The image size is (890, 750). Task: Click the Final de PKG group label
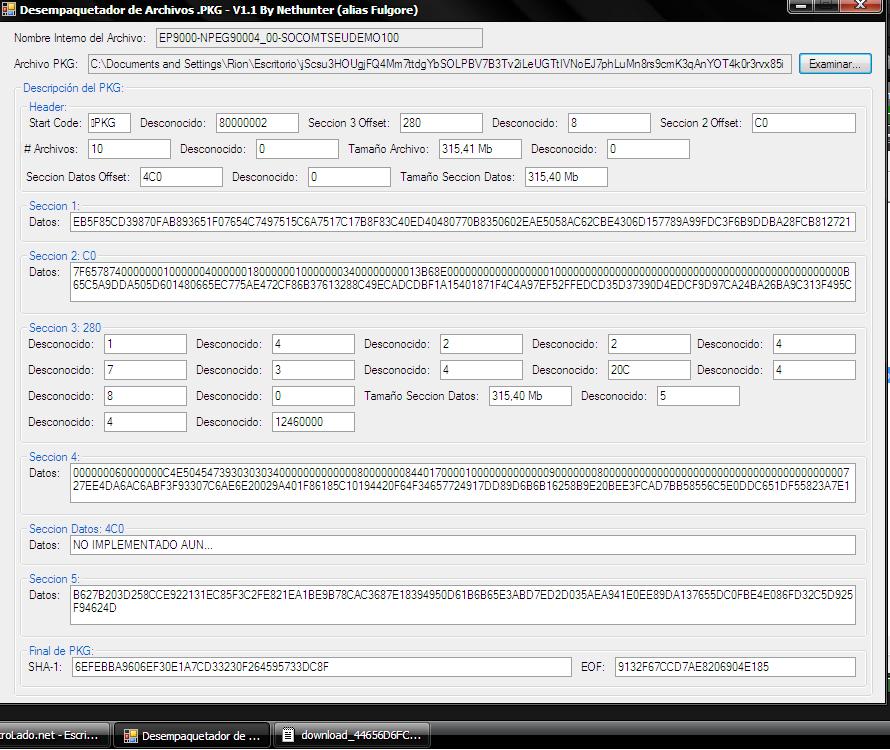[x=61, y=651]
